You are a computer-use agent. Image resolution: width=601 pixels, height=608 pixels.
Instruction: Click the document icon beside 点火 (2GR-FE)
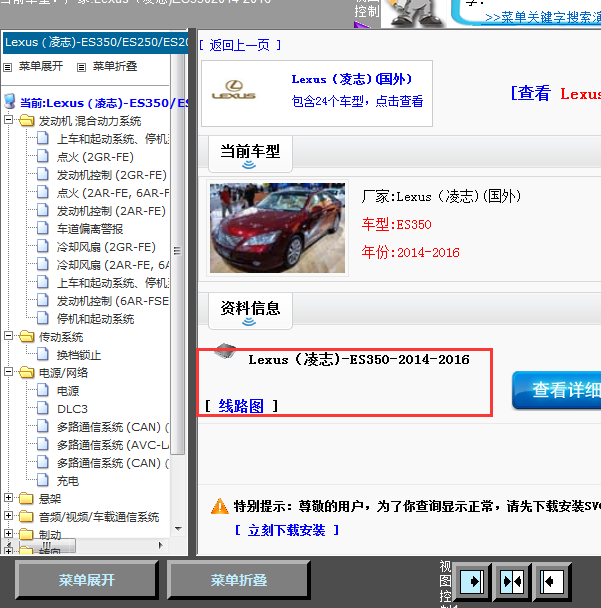[43, 156]
